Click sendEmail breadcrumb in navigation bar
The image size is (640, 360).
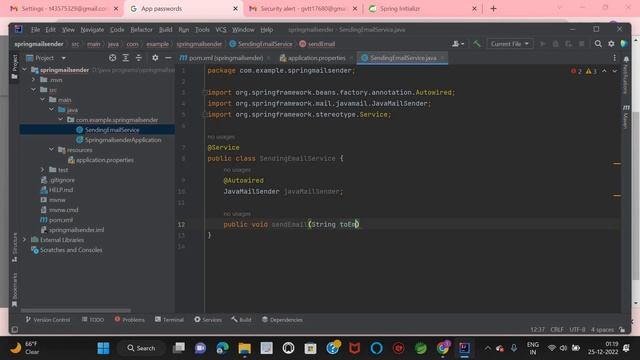(x=317, y=44)
